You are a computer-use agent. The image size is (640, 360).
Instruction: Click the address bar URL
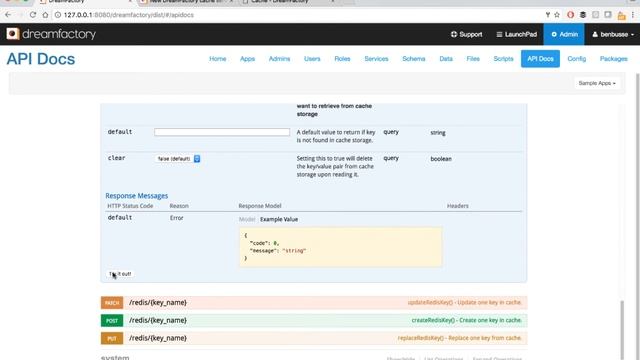pos(129,15)
